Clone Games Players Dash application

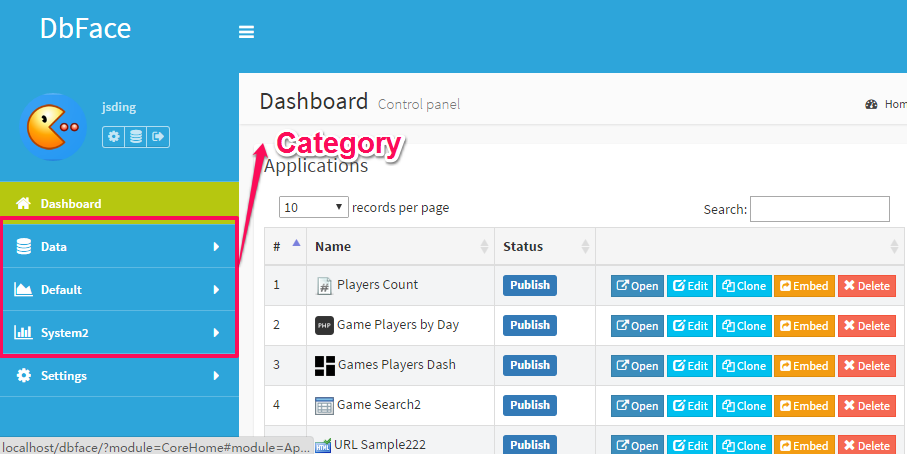coord(744,366)
